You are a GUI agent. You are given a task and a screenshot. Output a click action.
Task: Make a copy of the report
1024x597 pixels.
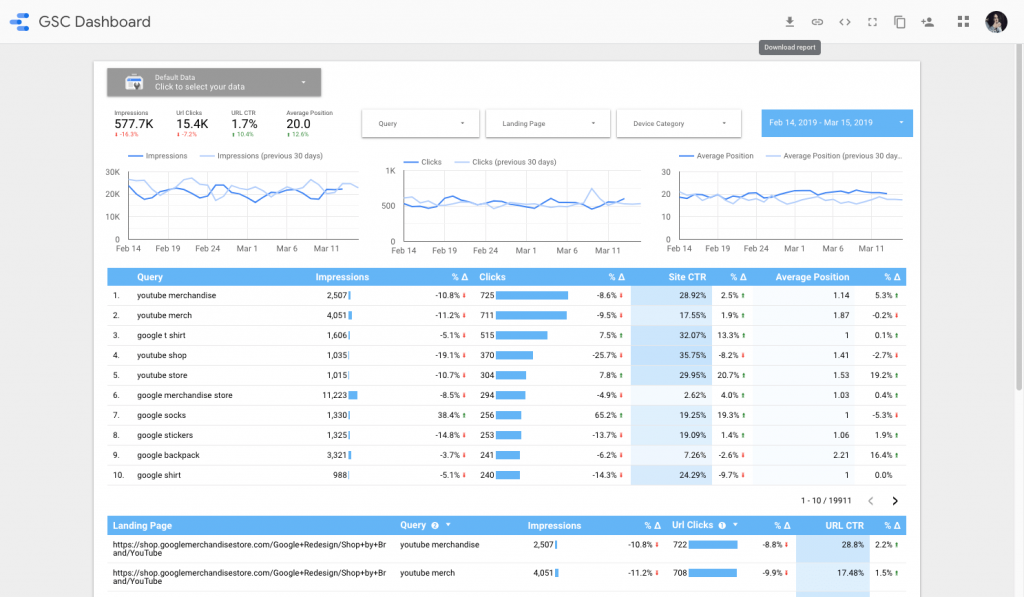pos(899,22)
